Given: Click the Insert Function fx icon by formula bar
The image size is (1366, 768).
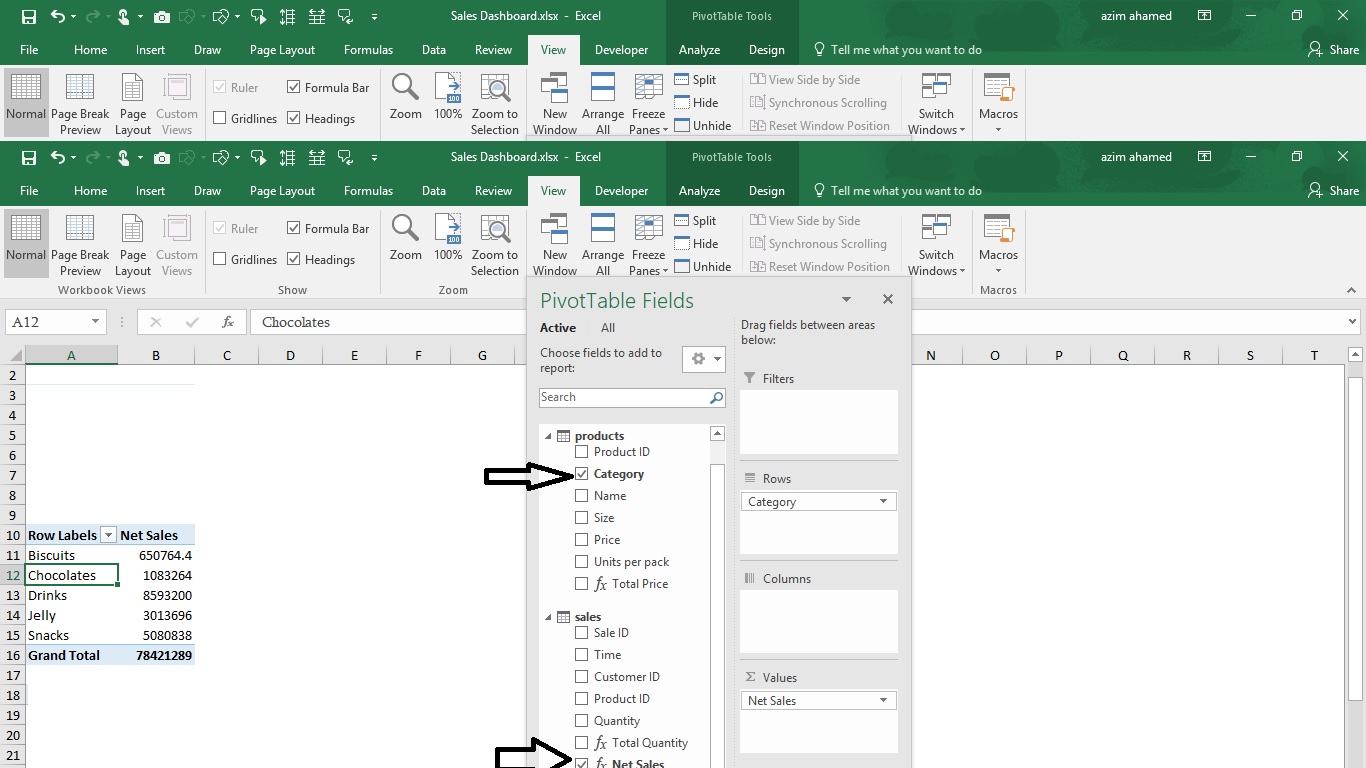Looking at the screenshot, I should pos(228,322).
